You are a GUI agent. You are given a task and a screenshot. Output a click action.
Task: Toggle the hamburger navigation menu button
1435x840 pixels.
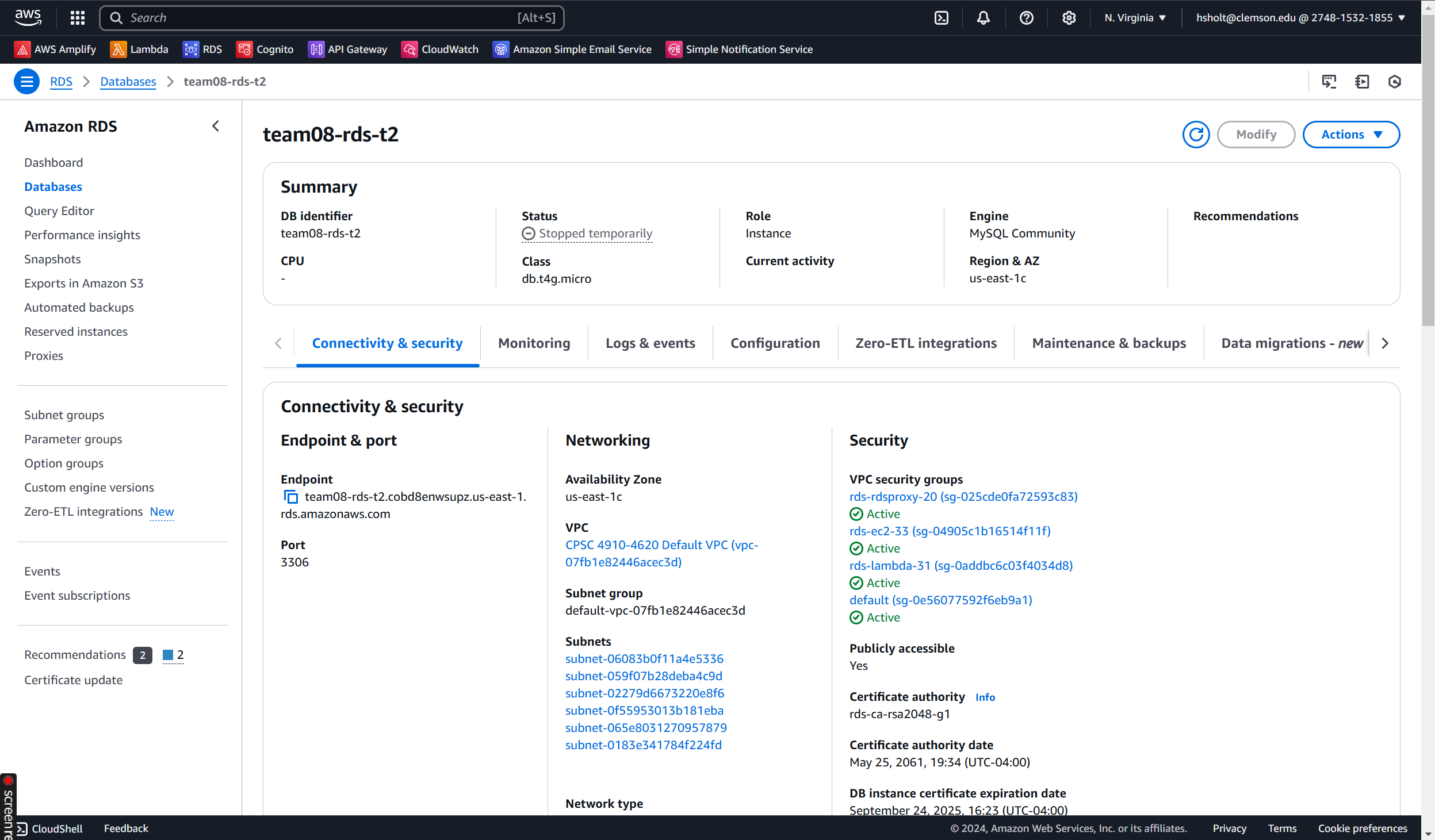pyautogui.click(x=26, y=82)
